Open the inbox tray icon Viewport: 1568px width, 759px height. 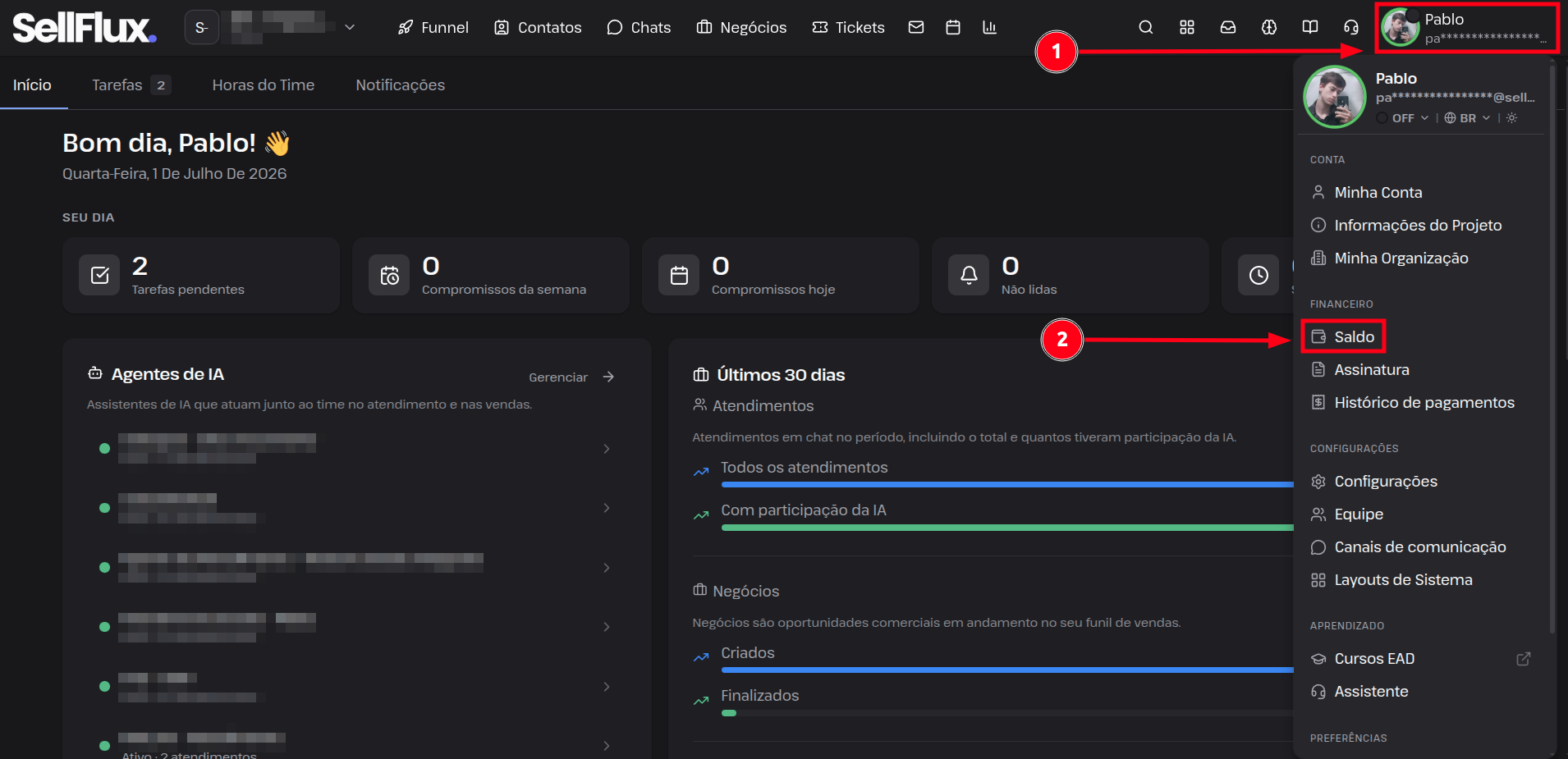pos(1227,27)
